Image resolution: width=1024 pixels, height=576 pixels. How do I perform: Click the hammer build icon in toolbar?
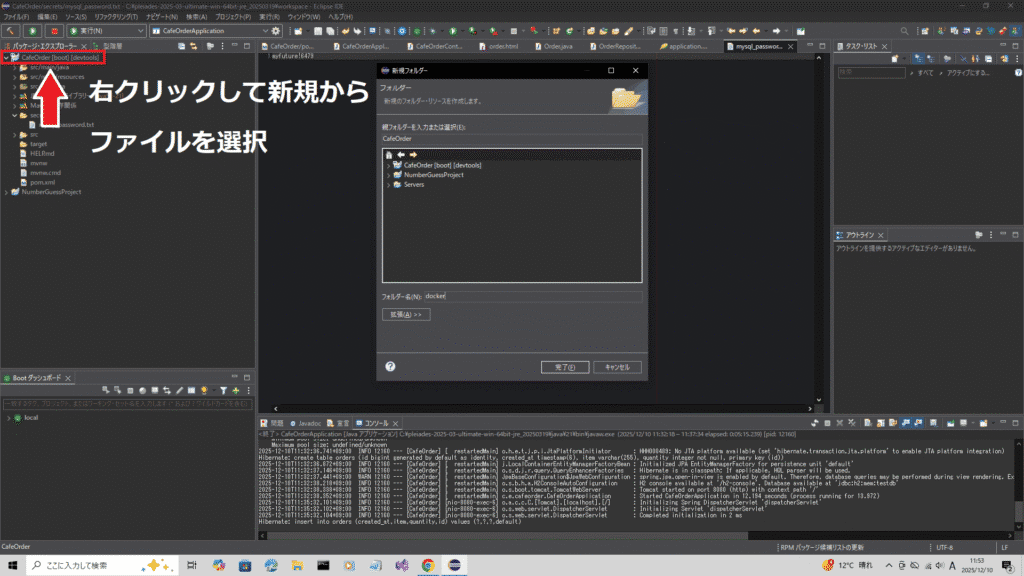pos(12,31)
